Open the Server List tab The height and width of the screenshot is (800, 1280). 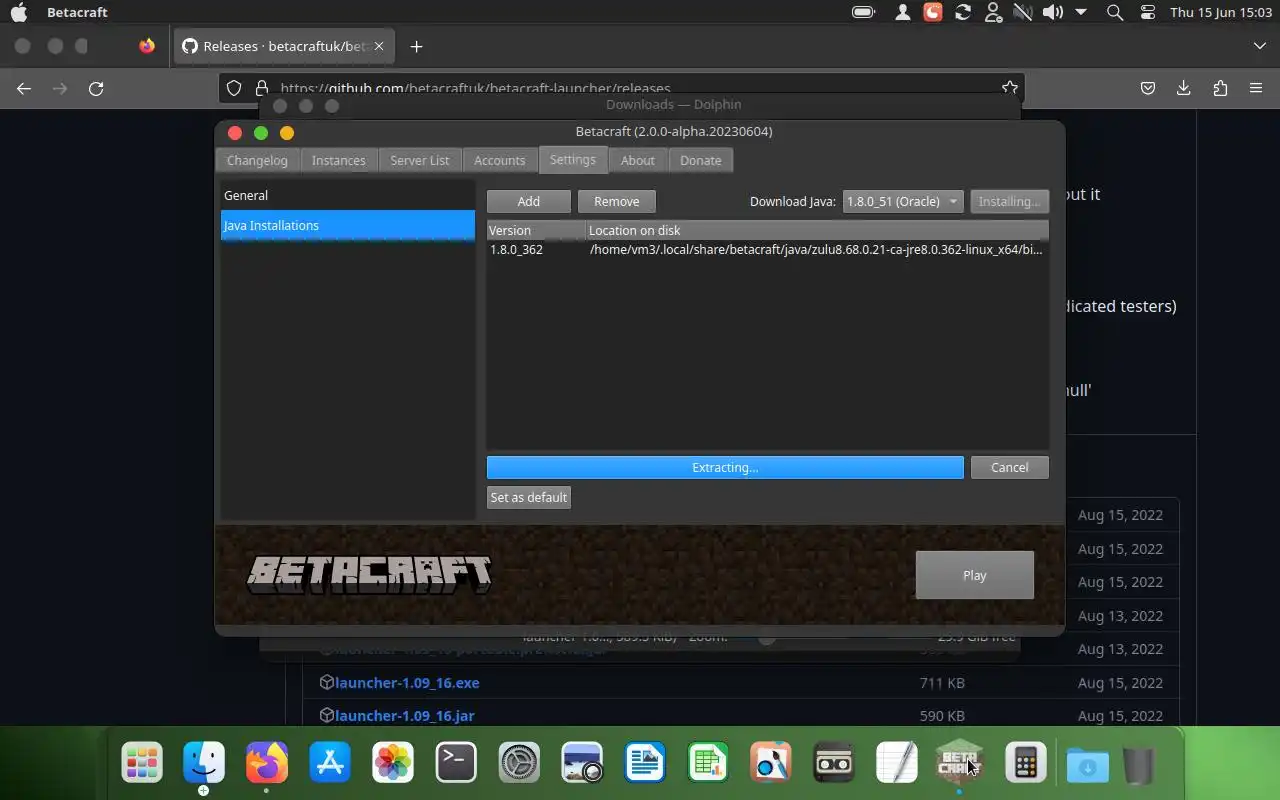(419, 160)
